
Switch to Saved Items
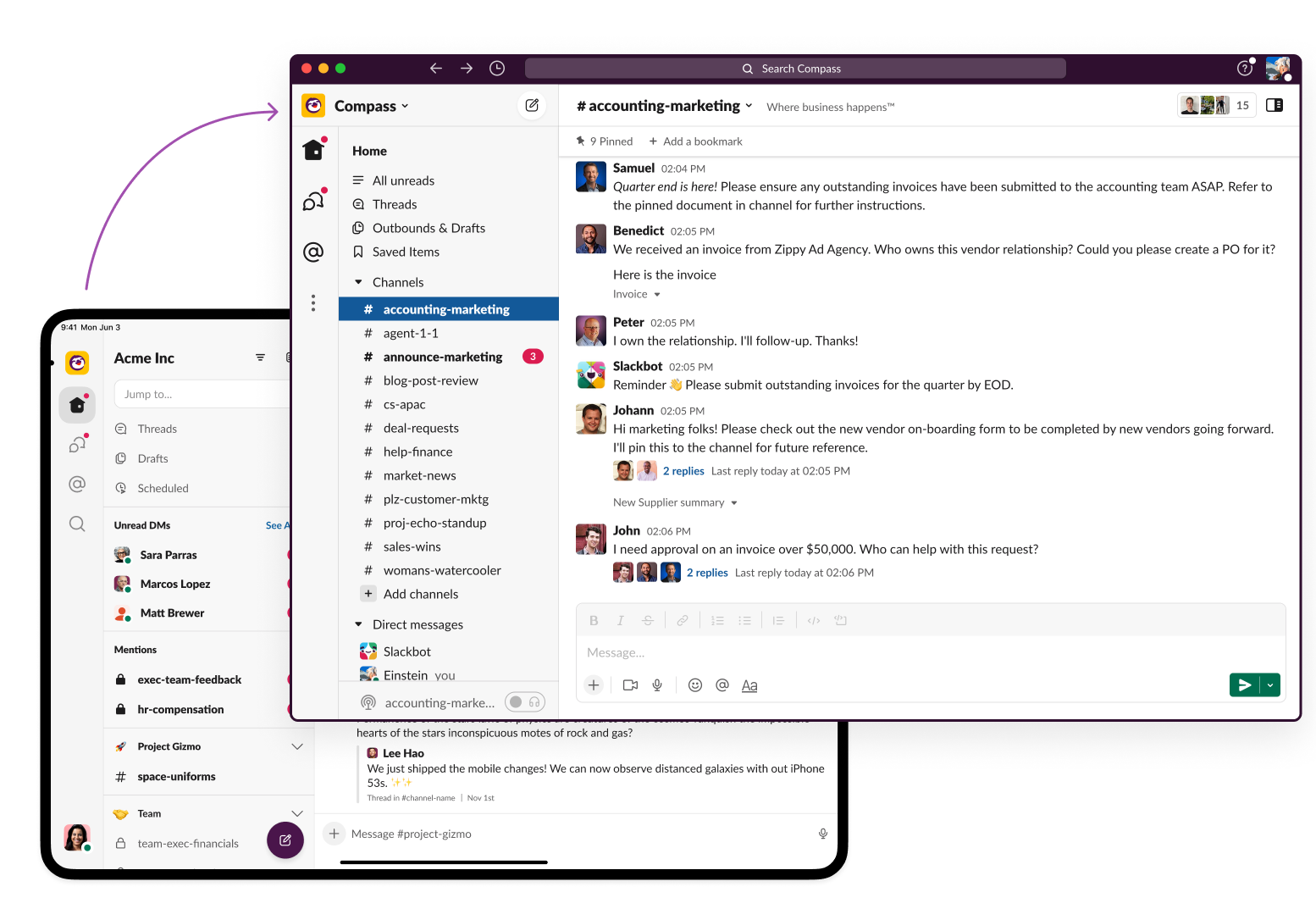pos(406,252)
